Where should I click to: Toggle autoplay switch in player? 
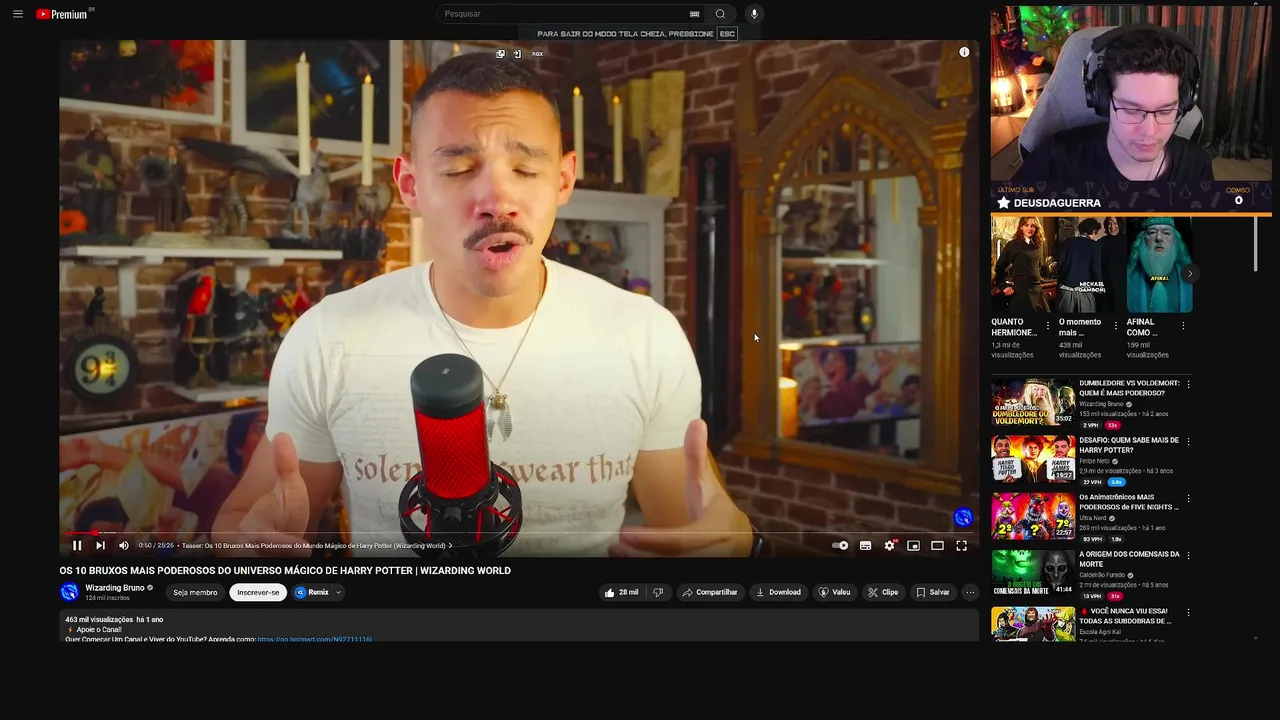[x=840, y=545]
